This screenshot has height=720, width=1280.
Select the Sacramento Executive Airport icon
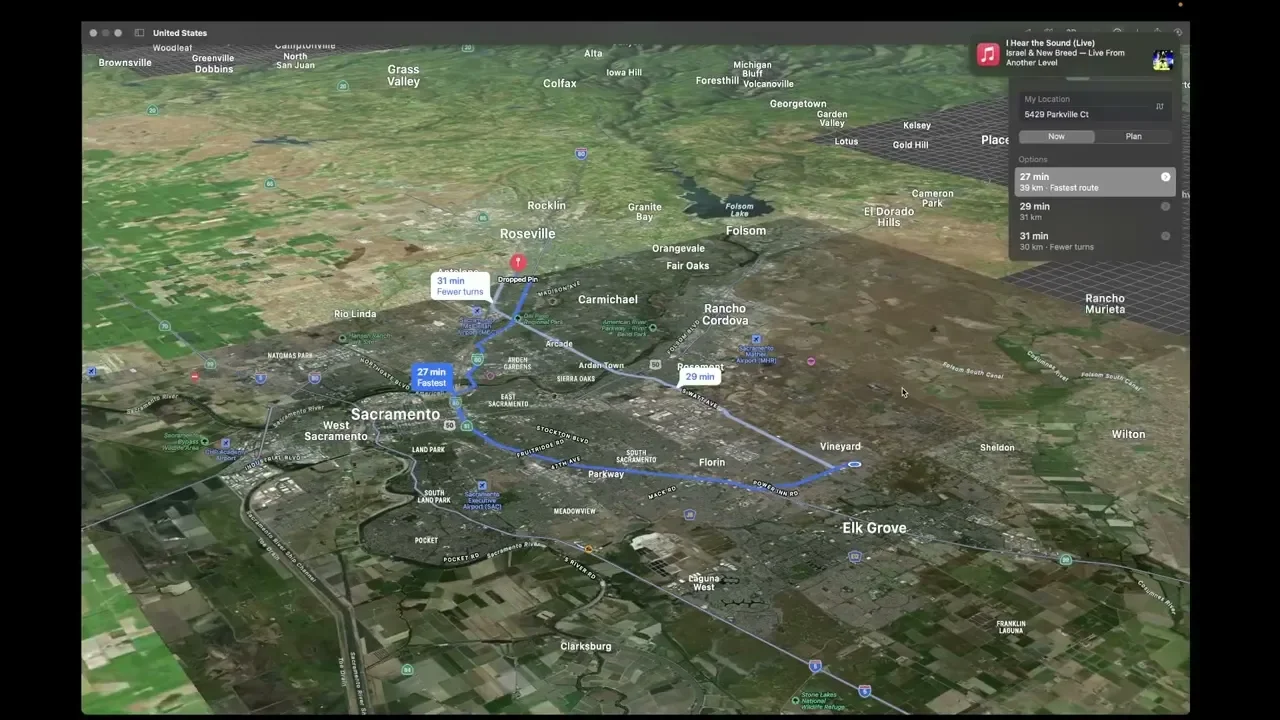point(482,486)
